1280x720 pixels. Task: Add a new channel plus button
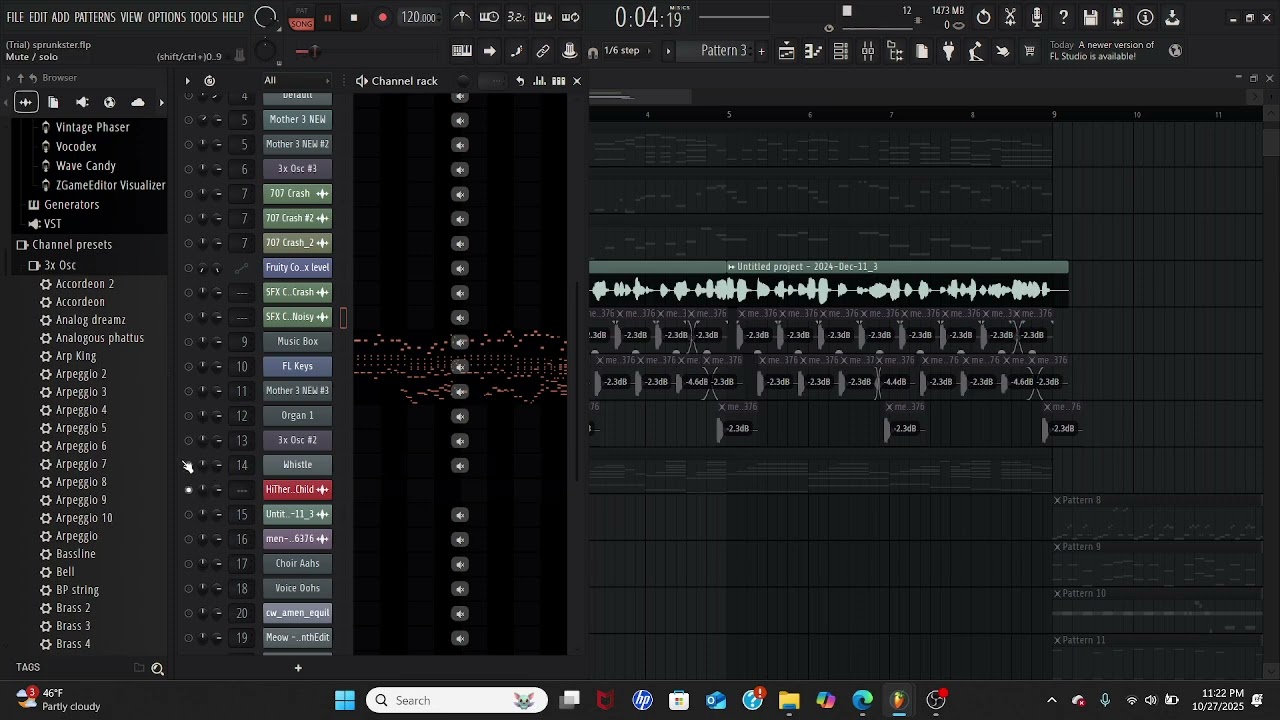pos(298,668)
